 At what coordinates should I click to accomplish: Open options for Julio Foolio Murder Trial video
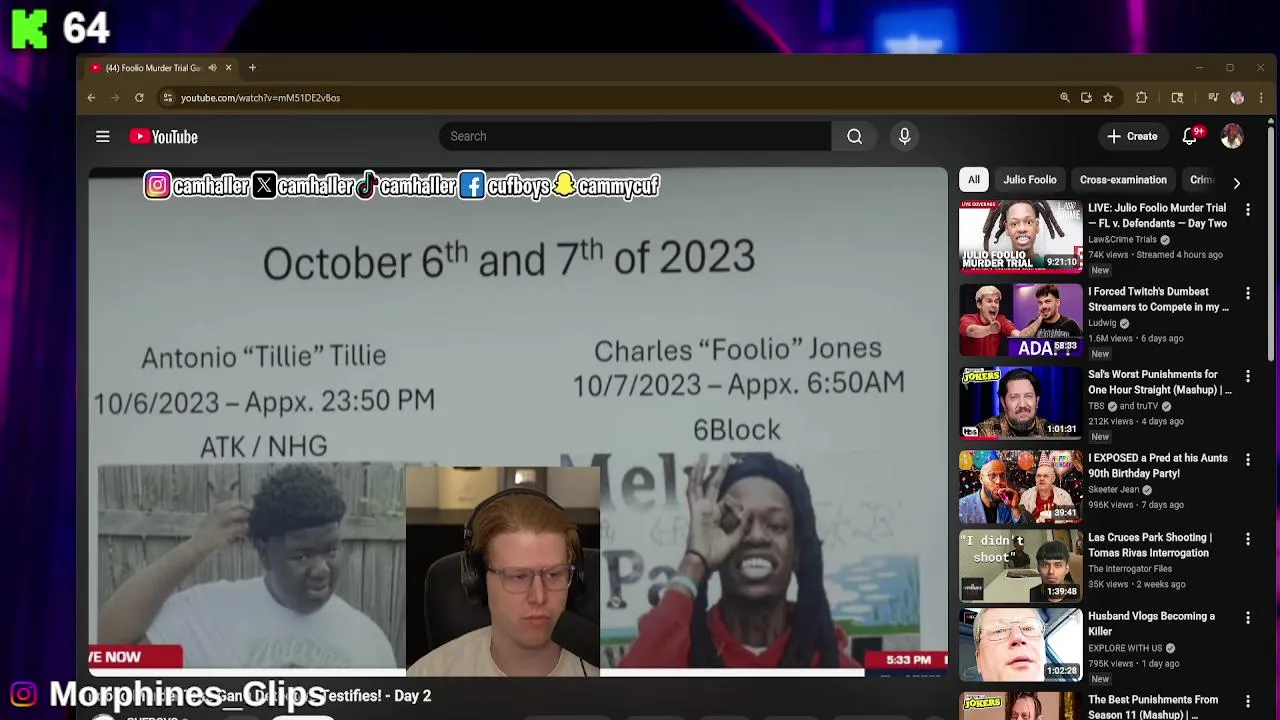point(1248,210)
